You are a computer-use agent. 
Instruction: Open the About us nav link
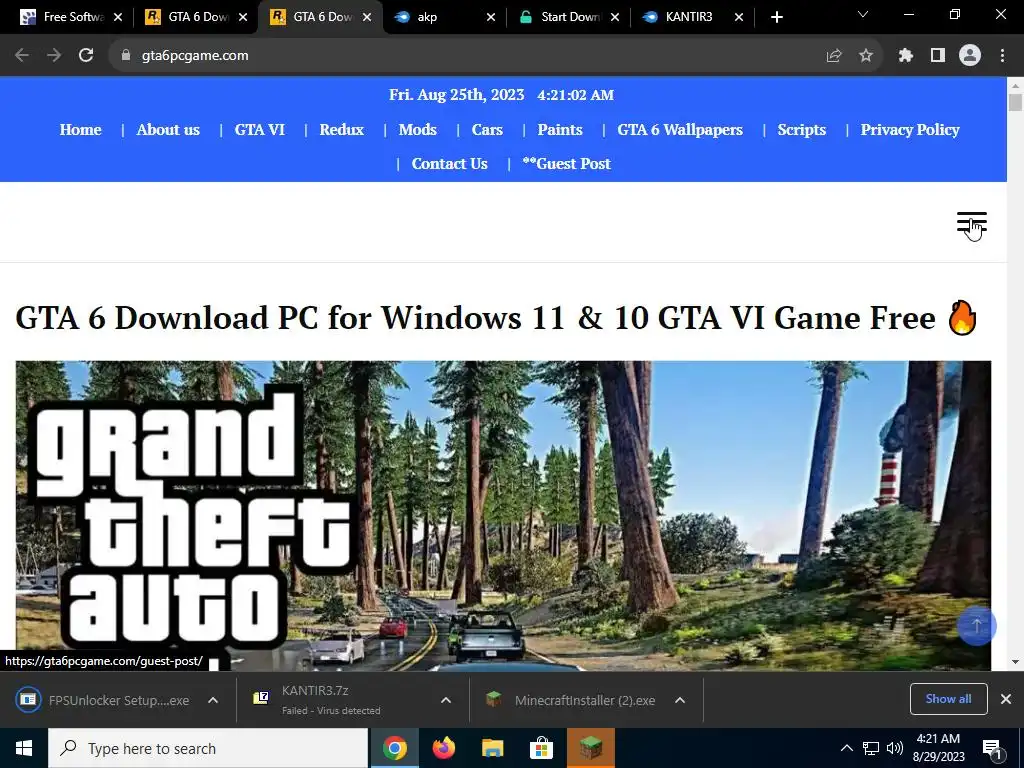click(168, 129)
